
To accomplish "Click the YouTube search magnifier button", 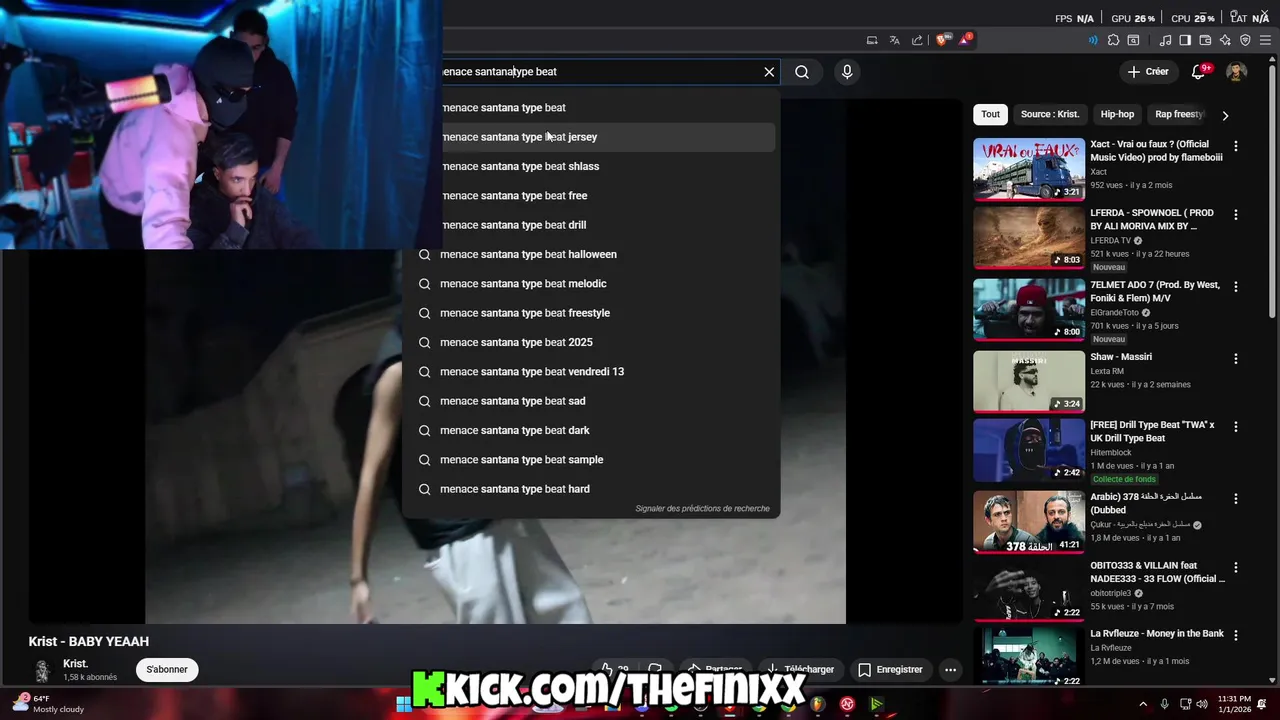I will pyautogui.click(x=802, y=72).
